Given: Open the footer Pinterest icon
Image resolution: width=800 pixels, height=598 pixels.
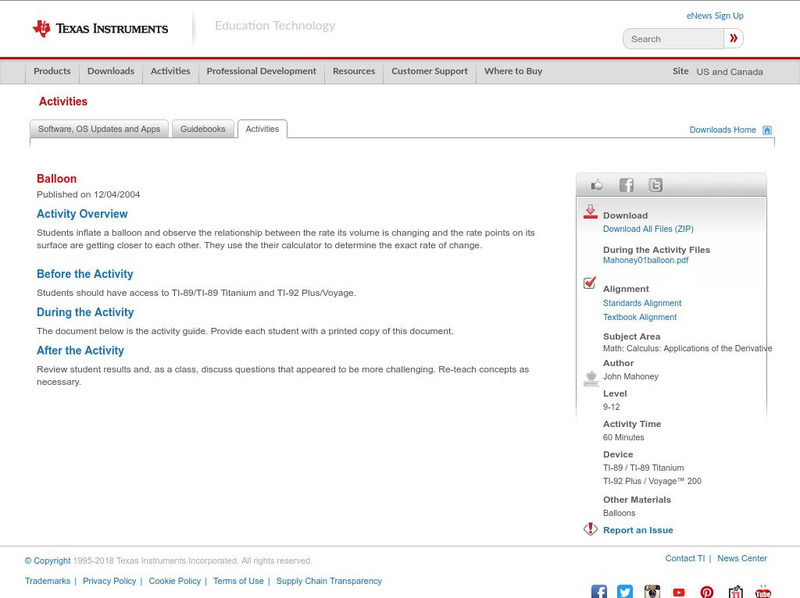Looking at the screenshot, I should [707, 592].
